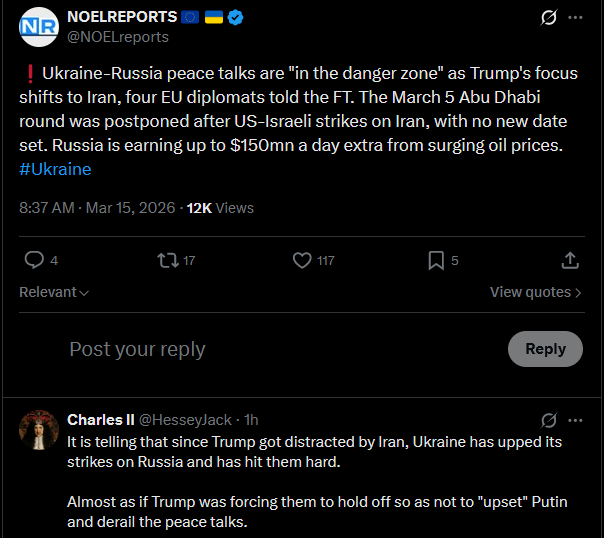Like the post with heart icon
604x538 pixels.
302,260
